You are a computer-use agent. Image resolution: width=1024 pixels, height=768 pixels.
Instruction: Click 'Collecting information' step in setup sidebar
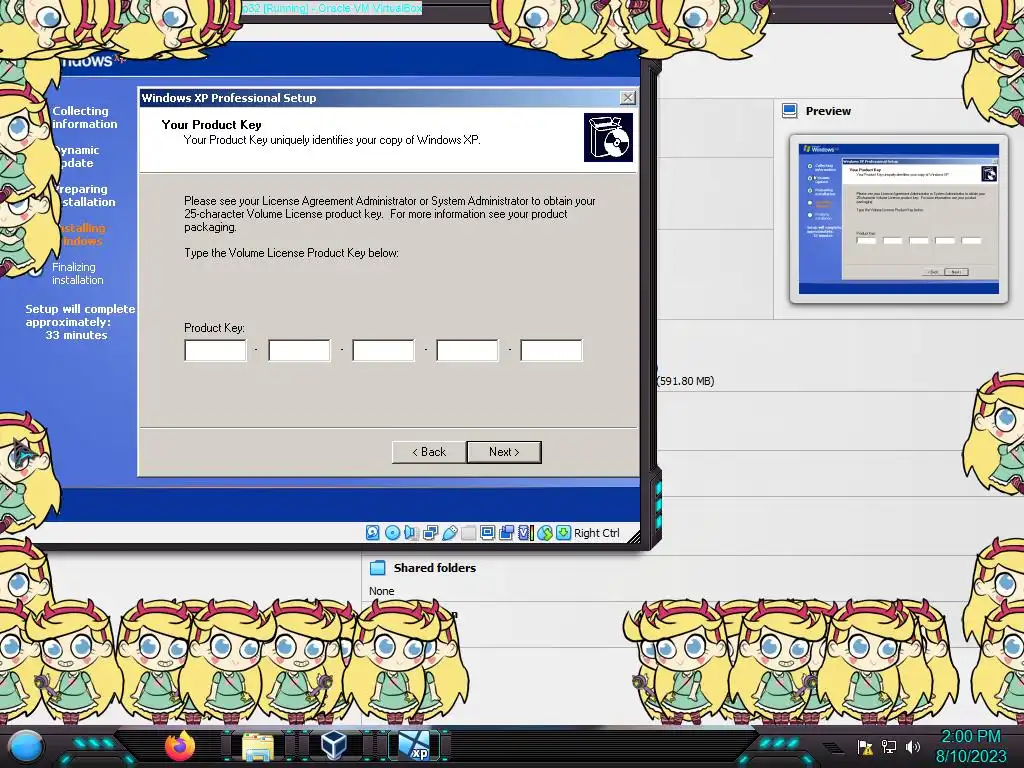[84, 118]
